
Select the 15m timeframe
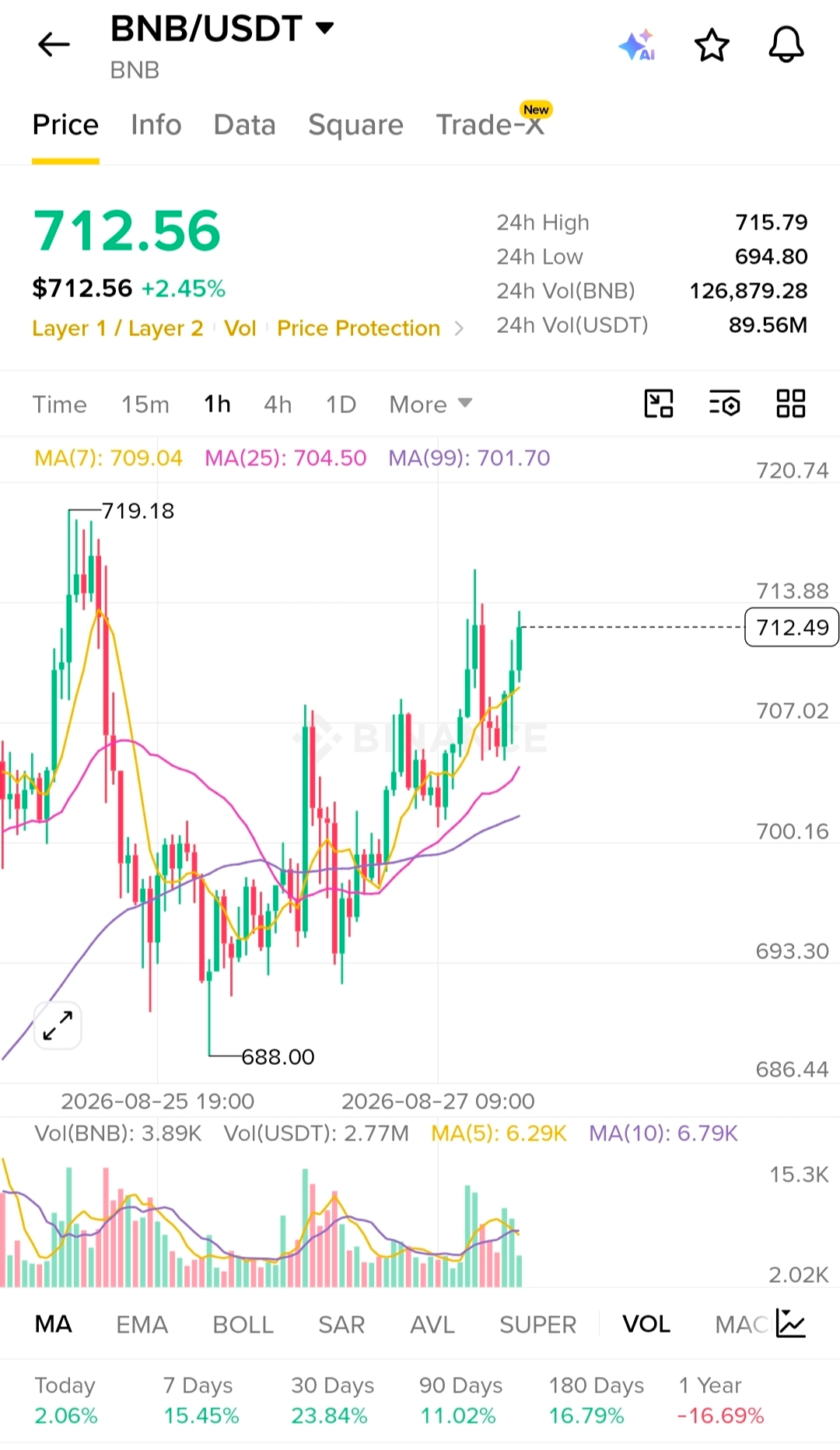point(145,405)
